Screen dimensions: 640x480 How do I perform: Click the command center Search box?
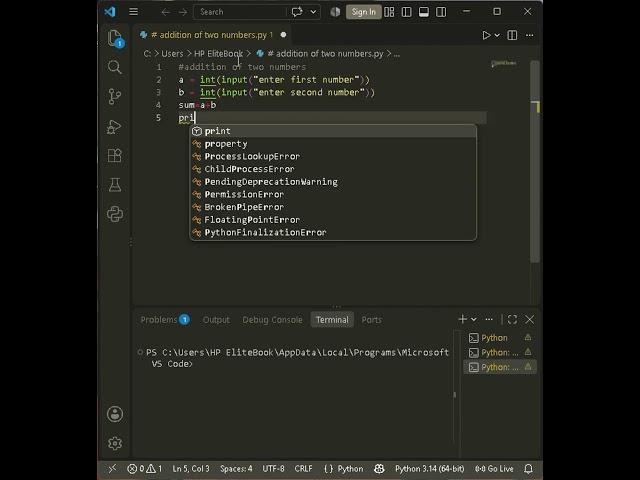[x=240, y=12]
